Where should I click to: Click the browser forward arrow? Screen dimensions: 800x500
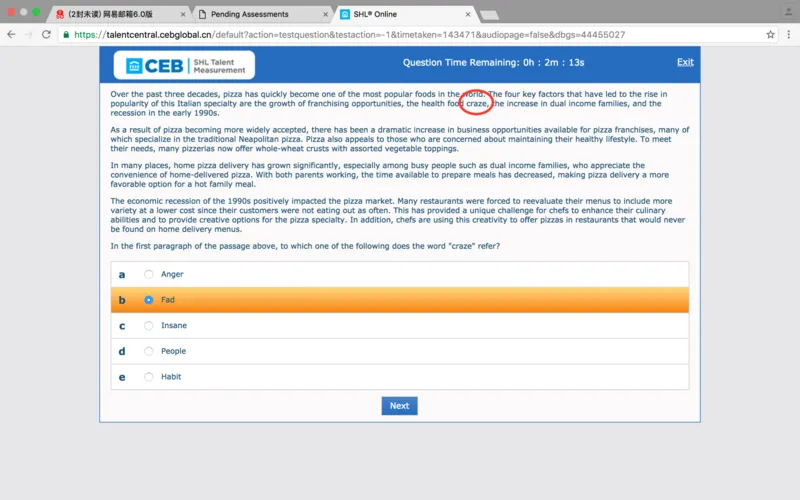(x=29, y=34)
